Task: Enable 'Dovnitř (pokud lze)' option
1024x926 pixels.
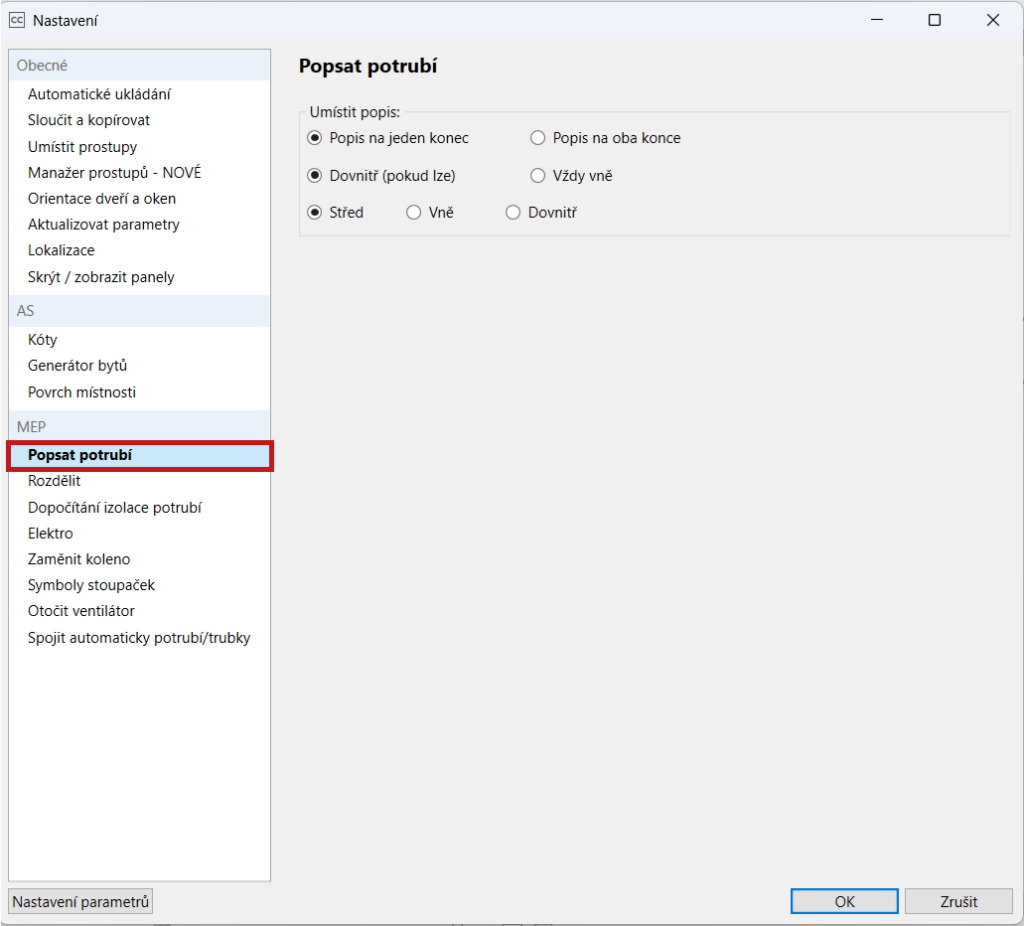Action: click(315, 176)
